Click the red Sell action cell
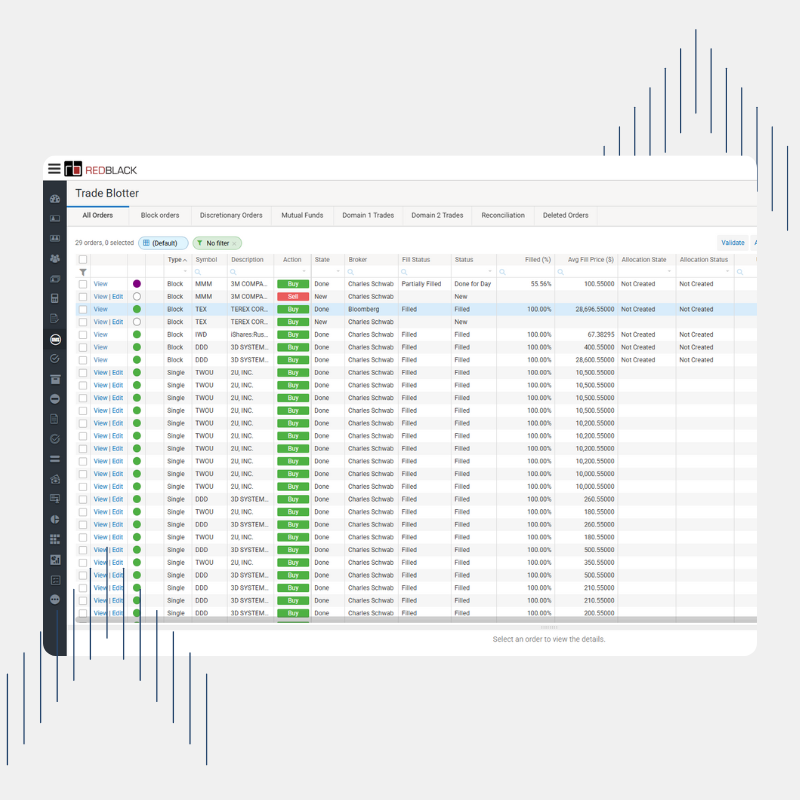 pos(293,296)
